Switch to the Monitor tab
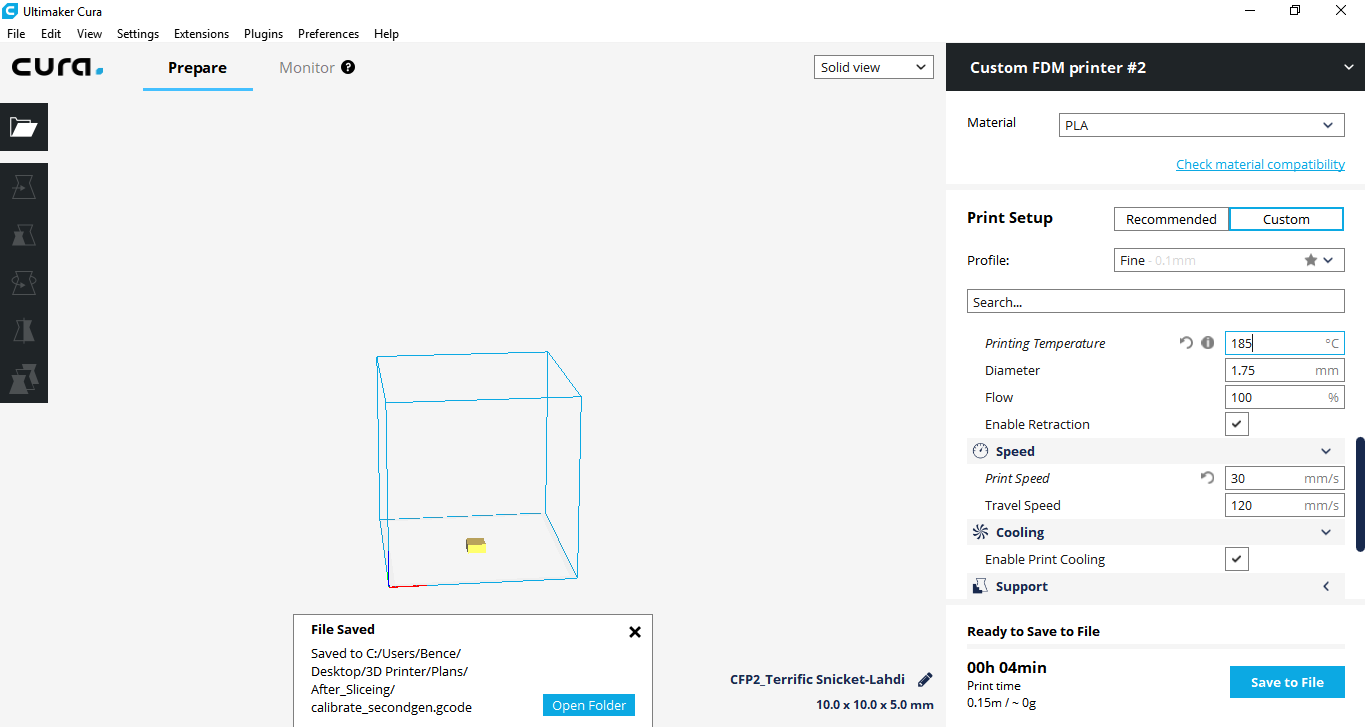 tap(306, 67)
